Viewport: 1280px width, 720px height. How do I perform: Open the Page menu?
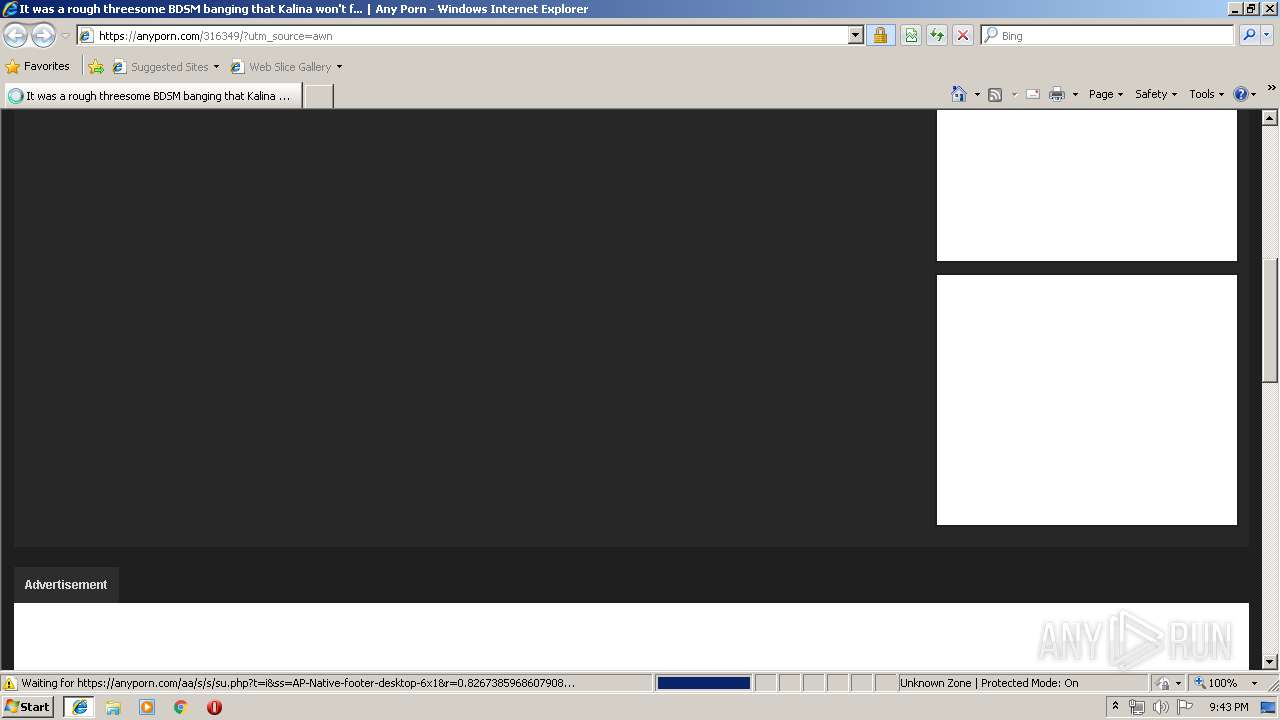(1106, 94)
